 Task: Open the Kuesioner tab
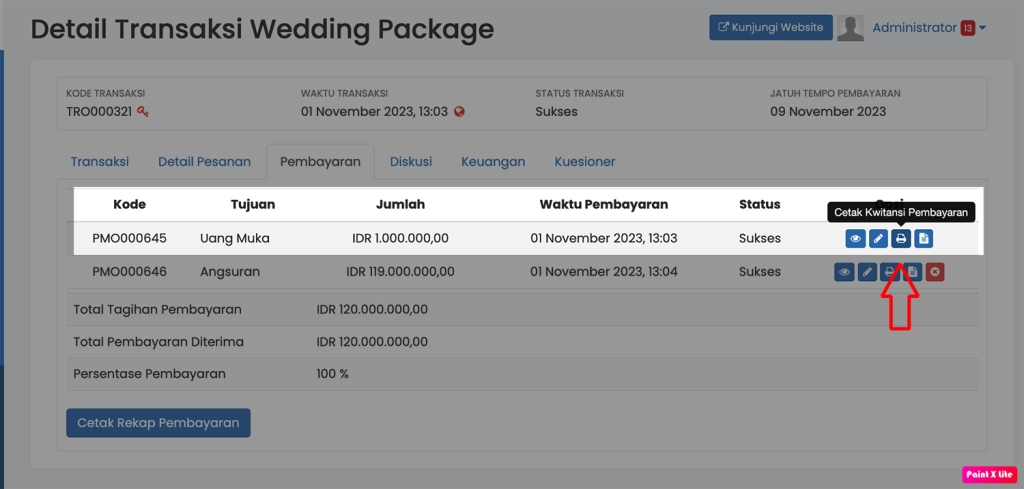click(x=585, y=161)
